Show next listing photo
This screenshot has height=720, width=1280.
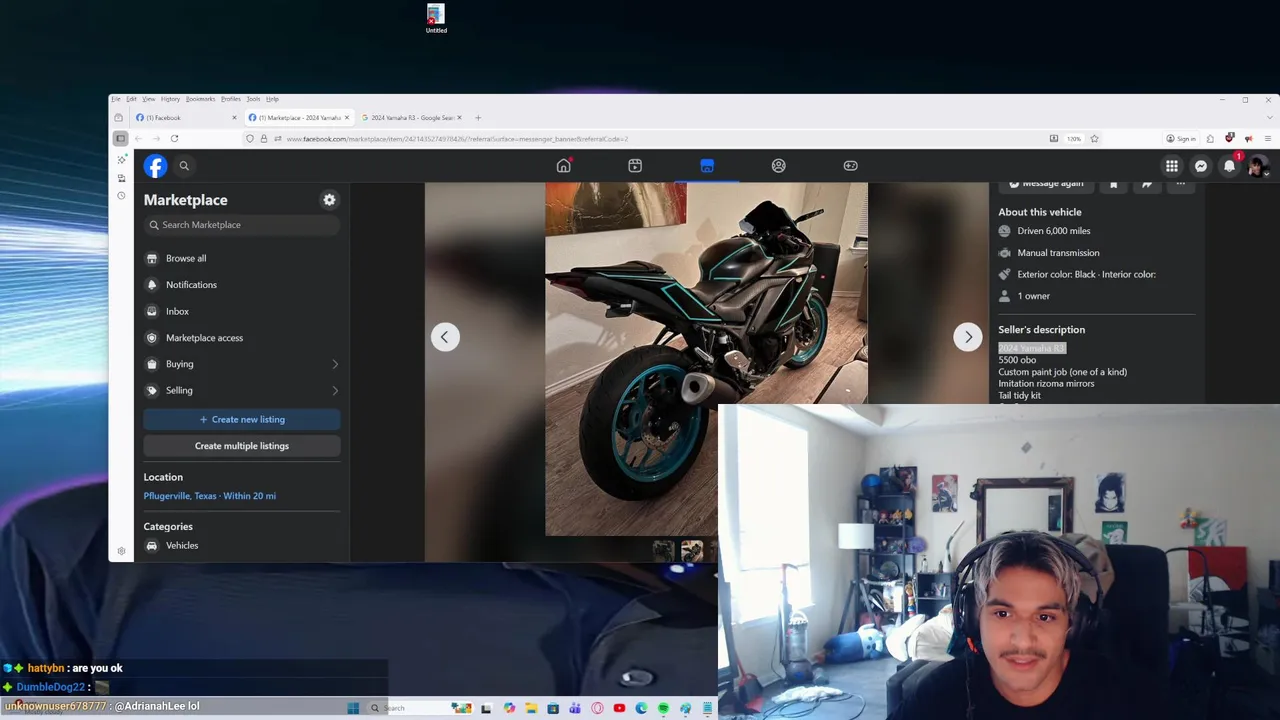pyautogui.click(x=968, y=337)
